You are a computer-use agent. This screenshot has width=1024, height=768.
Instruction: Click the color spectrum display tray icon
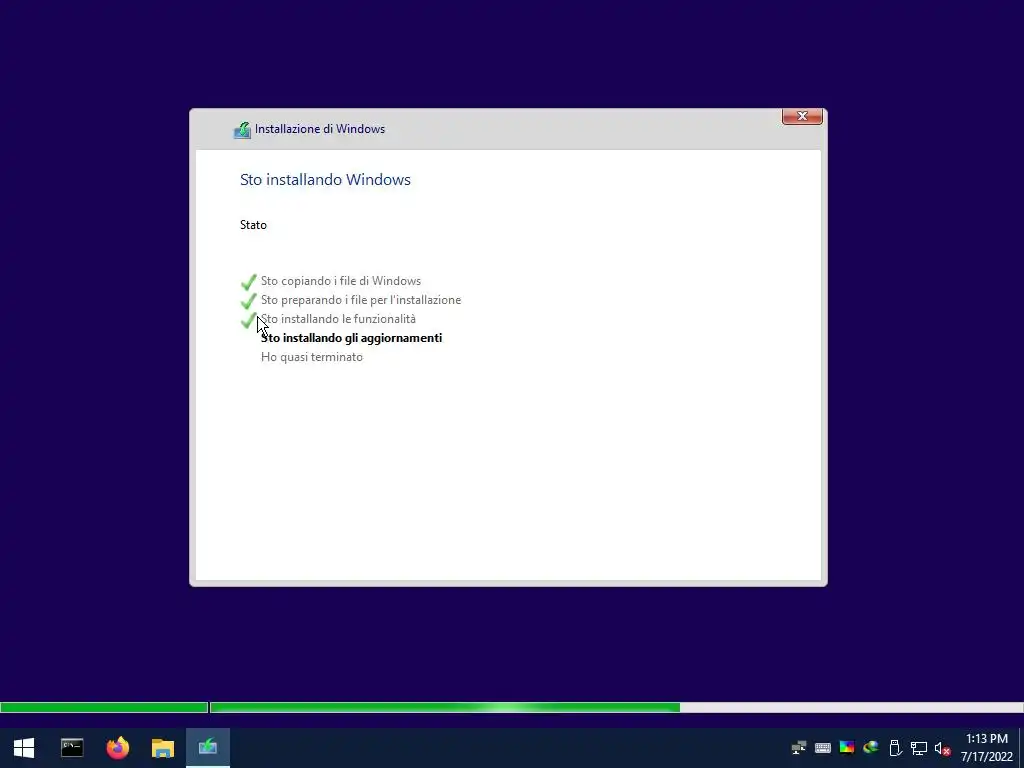[x=847, y=748]
